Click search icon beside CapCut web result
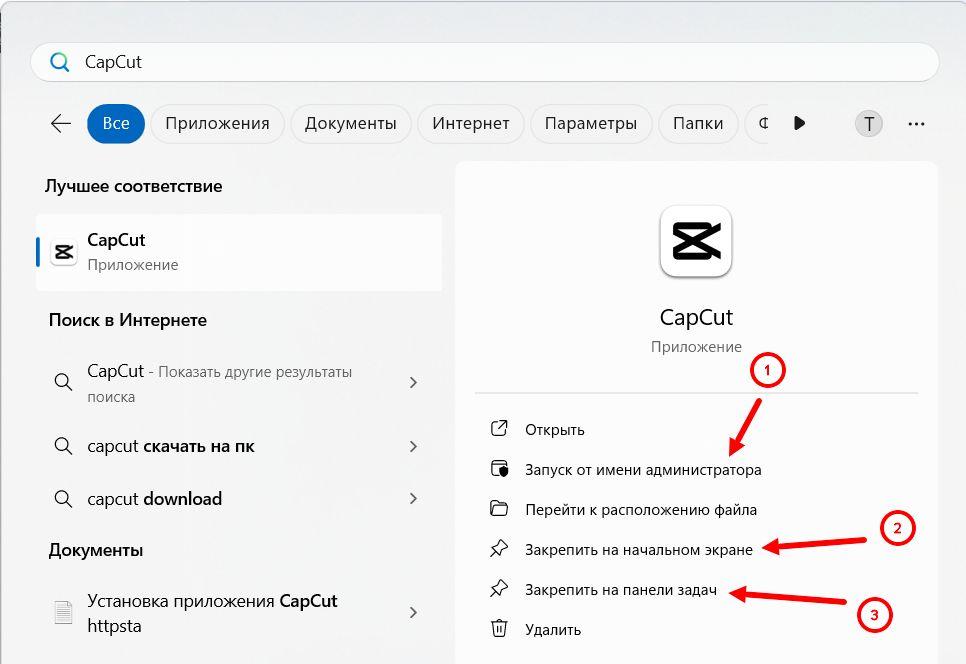 click(63, 382)
